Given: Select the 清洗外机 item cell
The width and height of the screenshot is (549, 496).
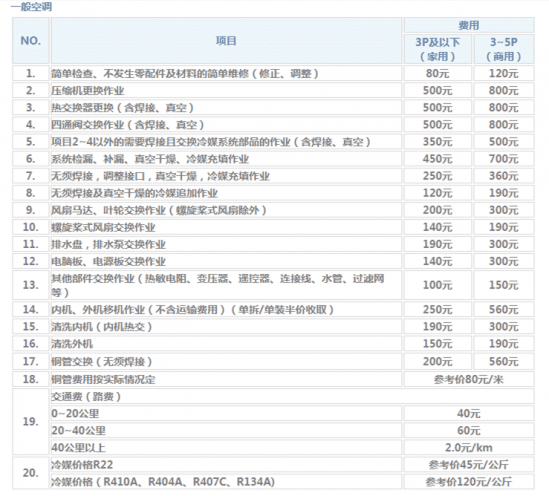Looking at the screenshot, I should pos(226,344).
